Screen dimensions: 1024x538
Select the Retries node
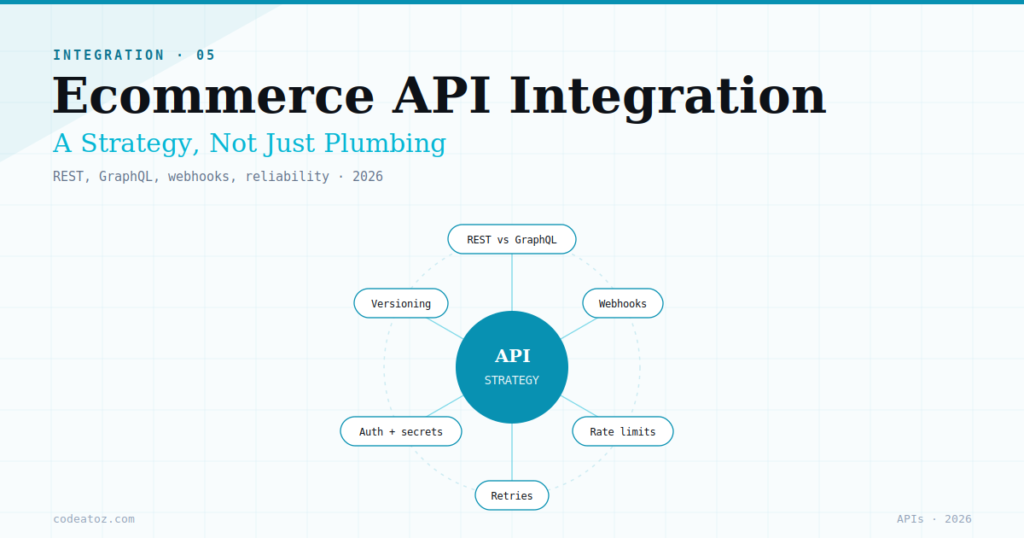[511, 495]
